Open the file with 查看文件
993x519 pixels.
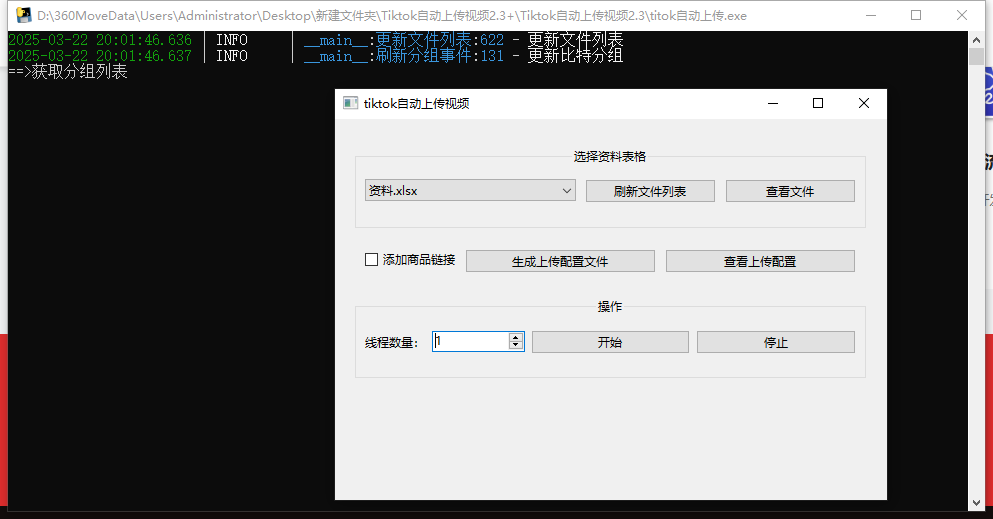(x=790, y=191)
